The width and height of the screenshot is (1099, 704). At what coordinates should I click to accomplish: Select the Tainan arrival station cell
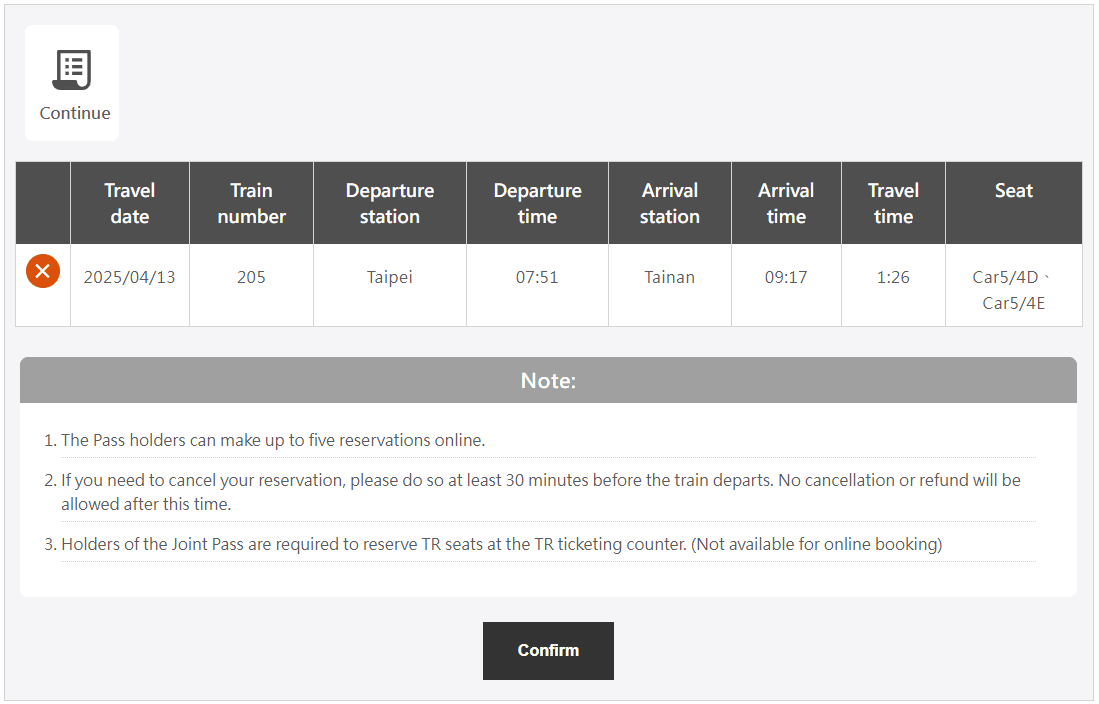pos(670,277)
